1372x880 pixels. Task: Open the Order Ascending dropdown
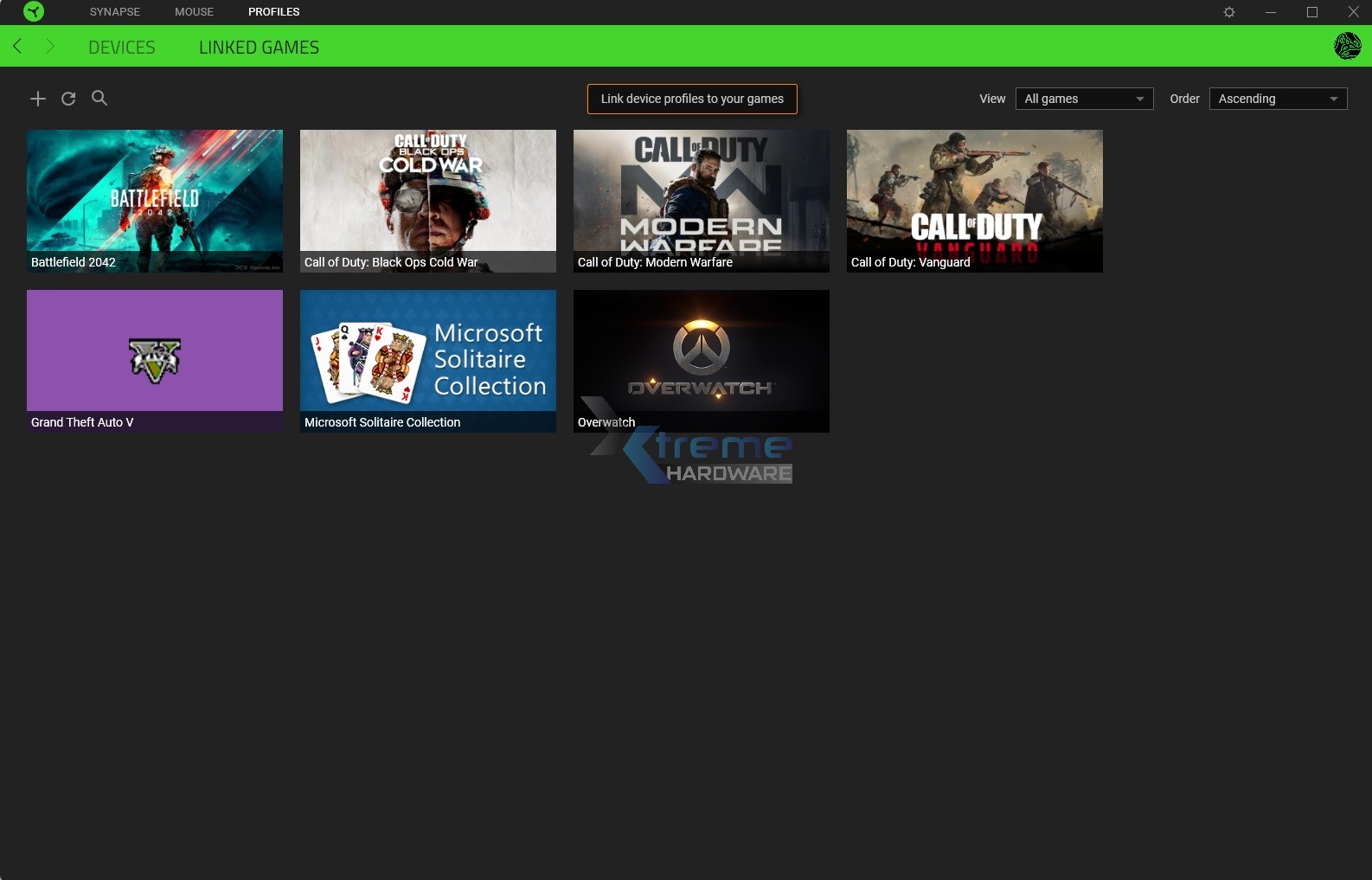pos(1278,99)
